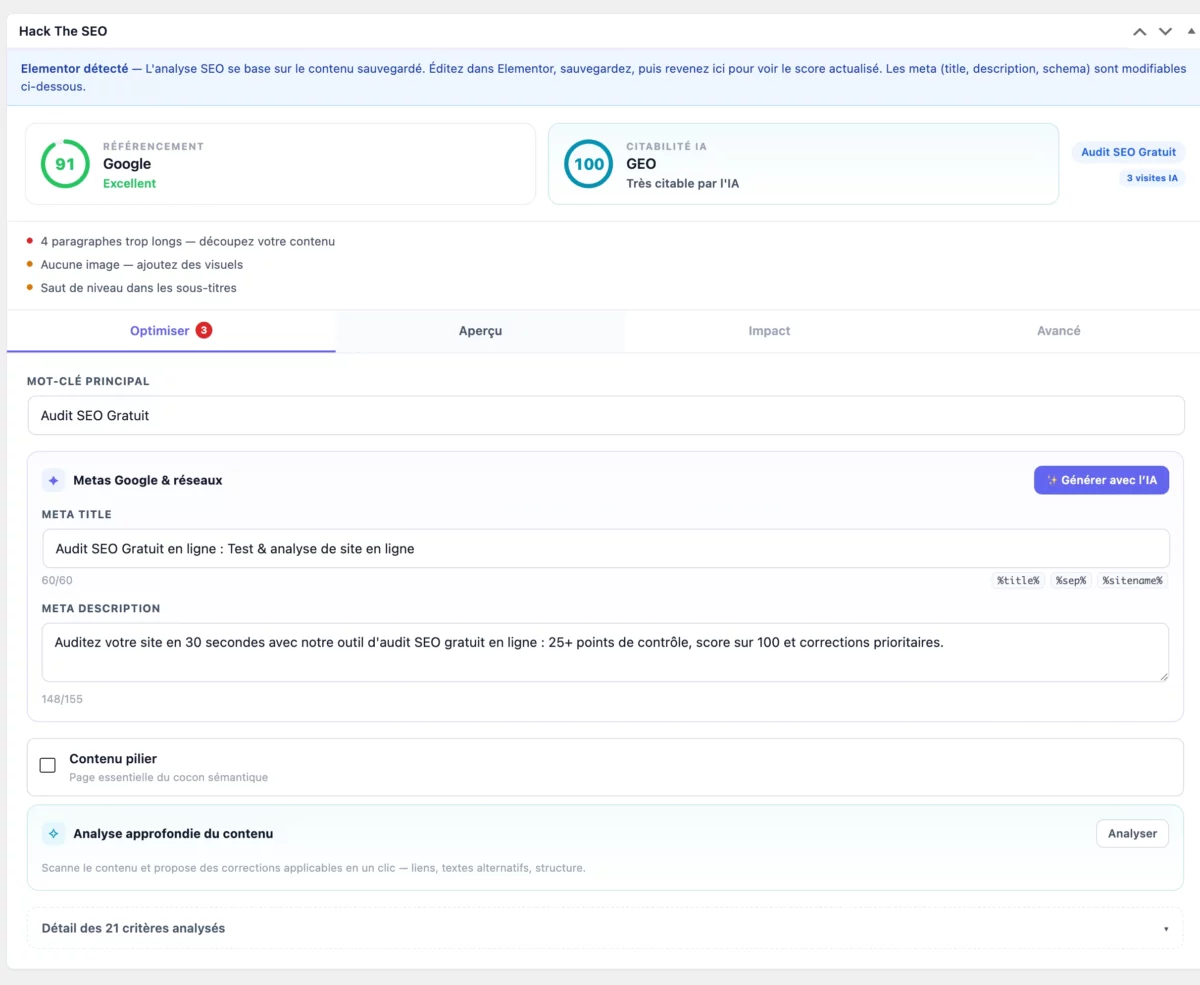Expand Détail des 21 critères analysés
Screen dimensions: 1200x985
click(x=605, y=928)
